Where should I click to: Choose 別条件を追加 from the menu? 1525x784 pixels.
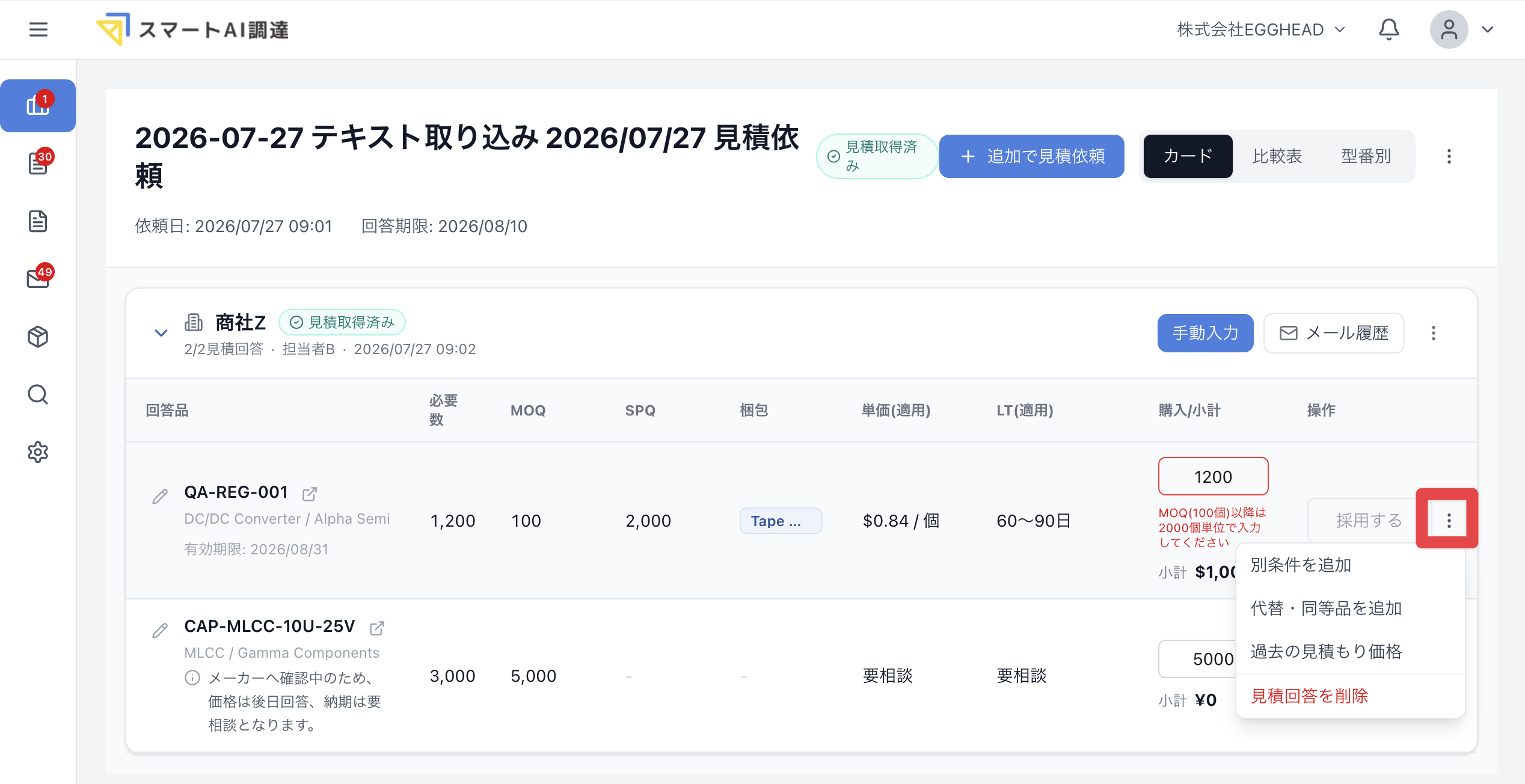(1351, 565)
